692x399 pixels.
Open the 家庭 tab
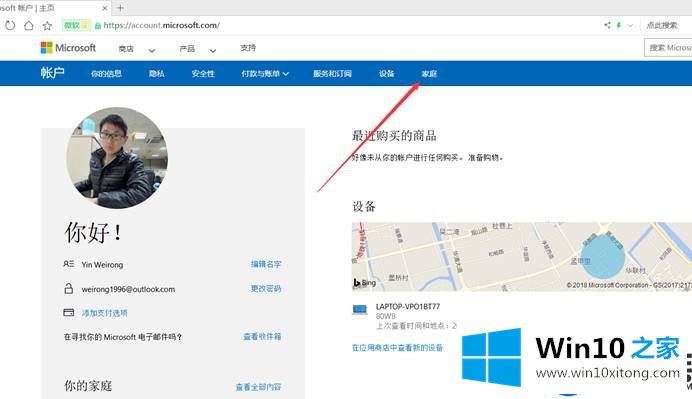tap(429, 74)
